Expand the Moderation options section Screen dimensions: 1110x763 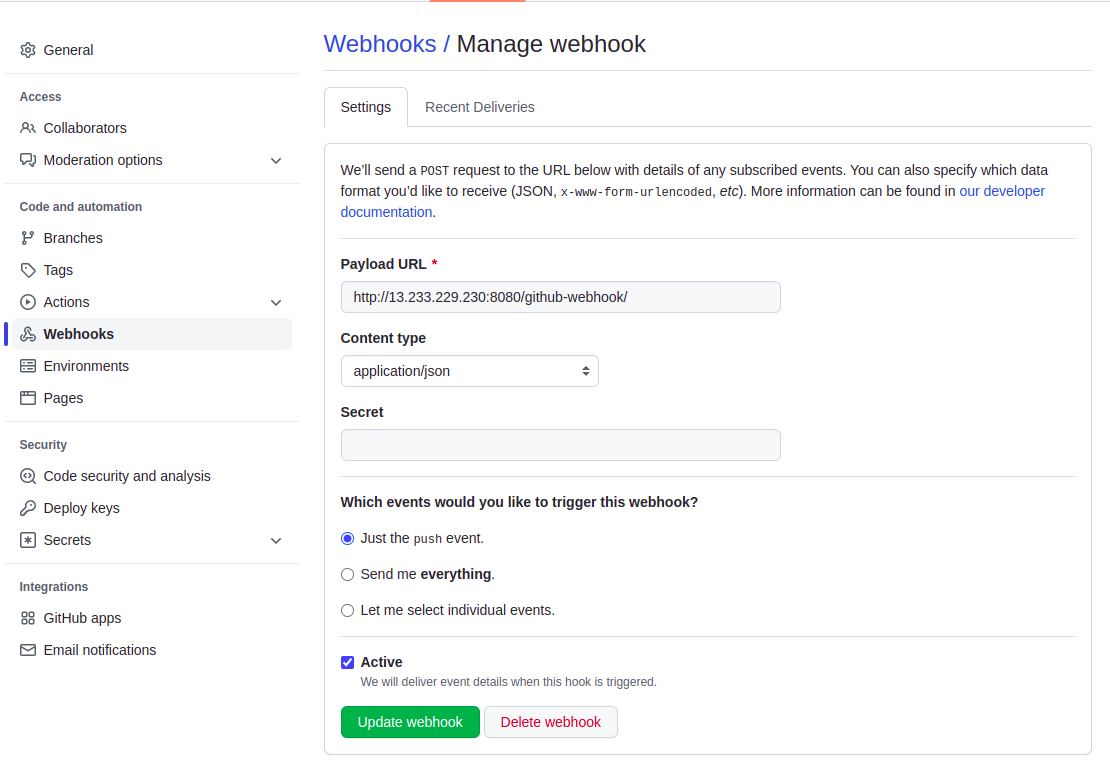pyautogui.click(x=276, y=160)
